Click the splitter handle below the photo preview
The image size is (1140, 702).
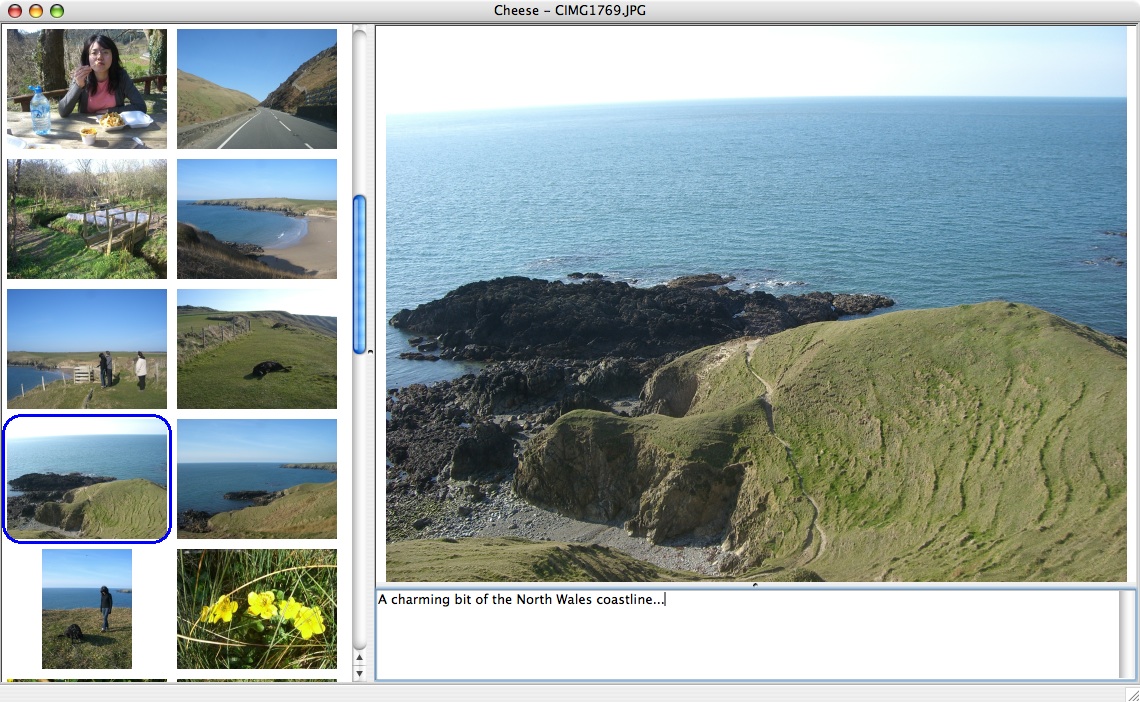pos(755,584)
